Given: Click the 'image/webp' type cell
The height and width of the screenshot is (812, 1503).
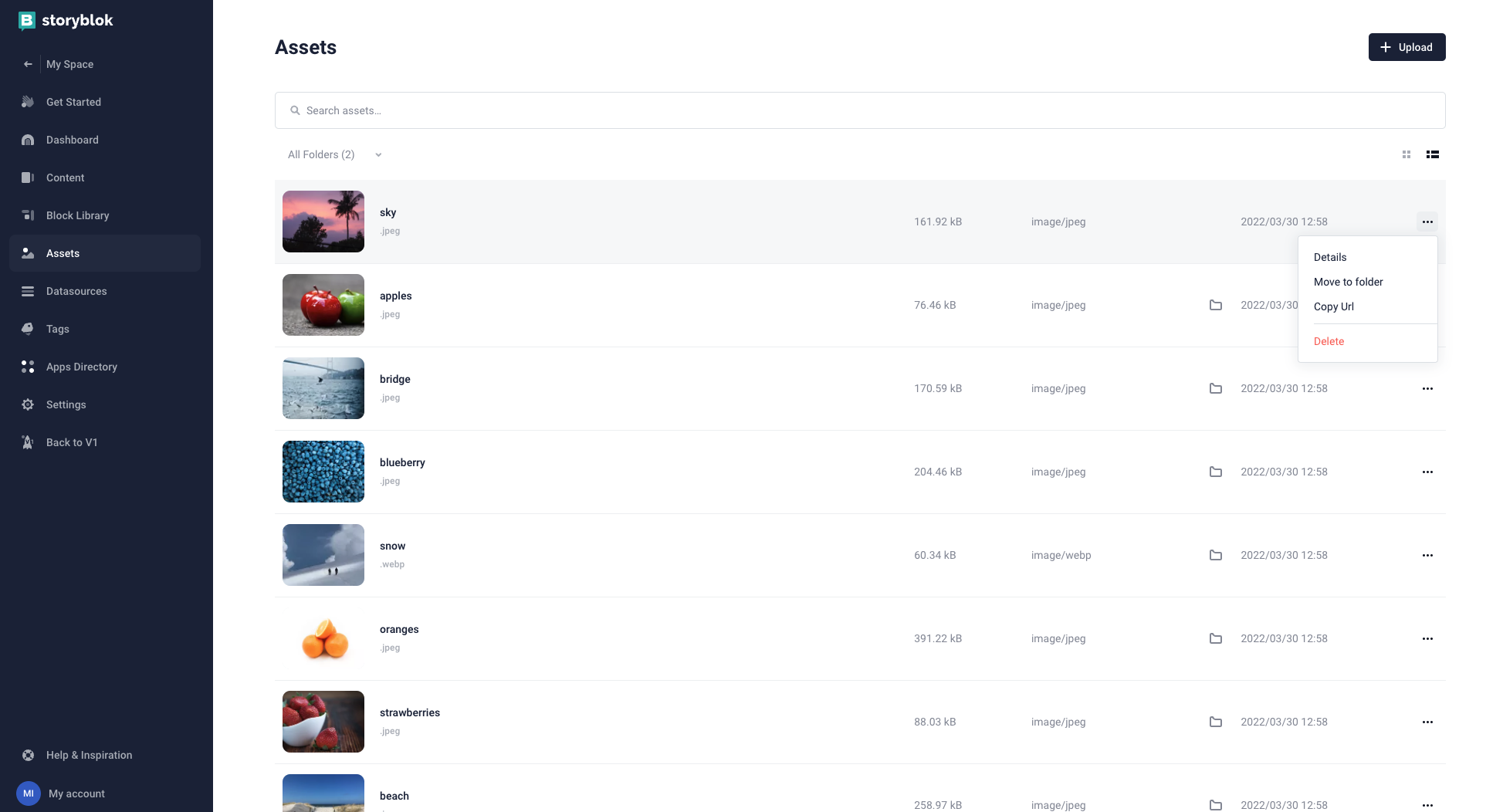Looking at the screenshot, I should pyautogui.click(x=1061, y=555).
